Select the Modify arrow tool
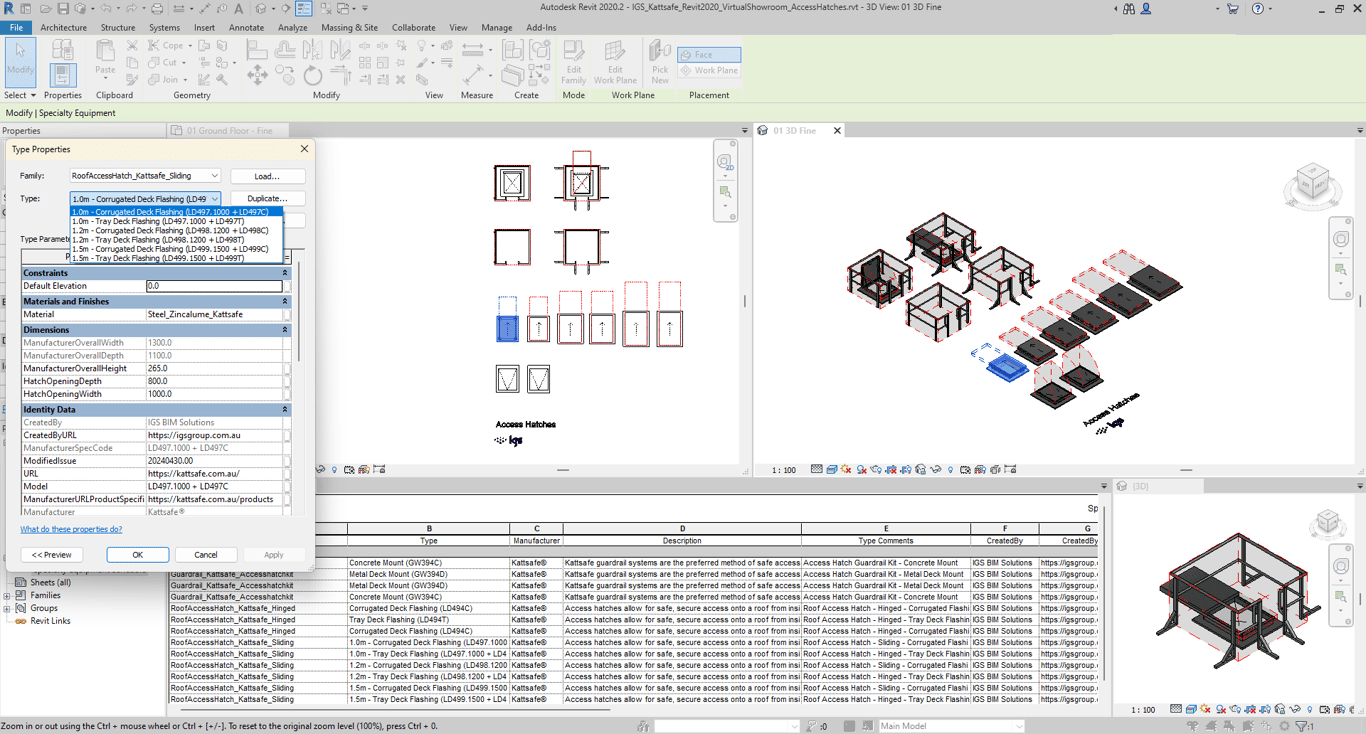The height and width of the screenshot is (734, 1366). pos(20,60)
